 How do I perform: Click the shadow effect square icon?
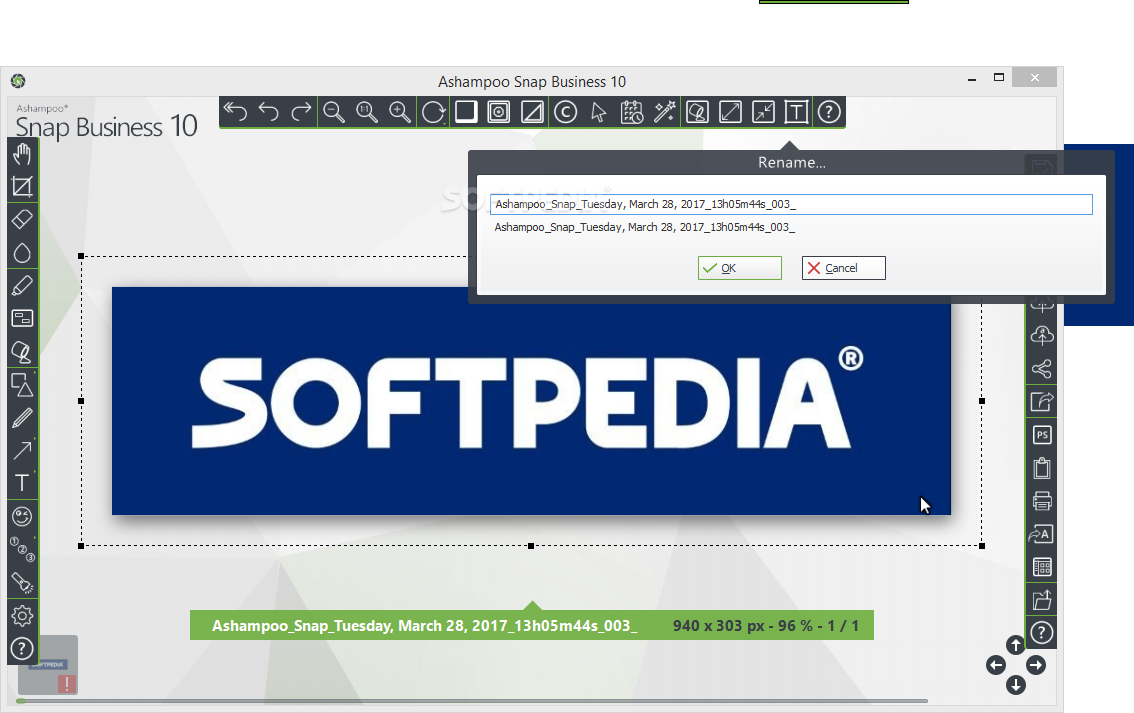point(466,112)
